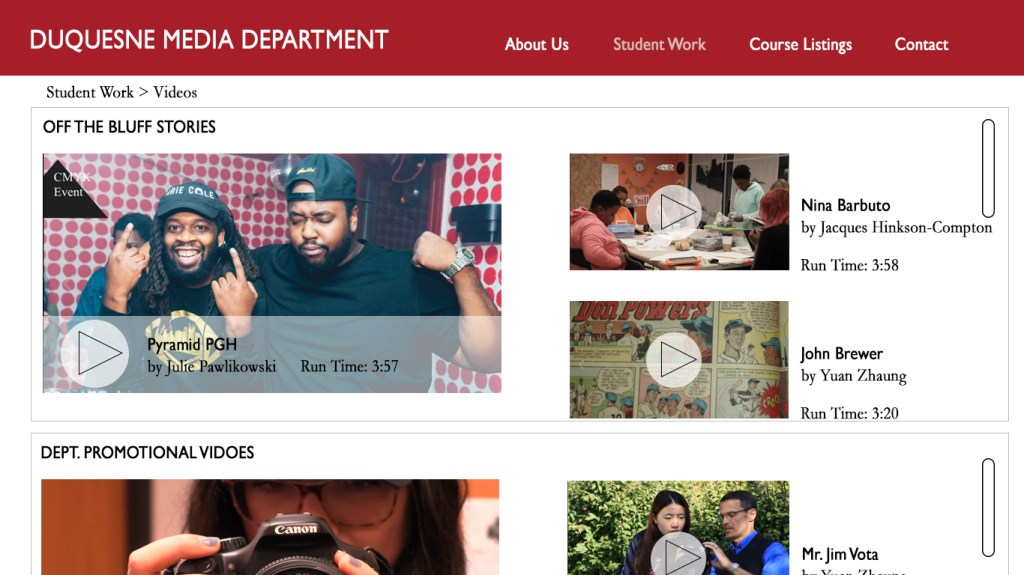Click the Off The Bluff Stories heading
The height and width of the screenshot is (575, 1024).
pos(129,127)
